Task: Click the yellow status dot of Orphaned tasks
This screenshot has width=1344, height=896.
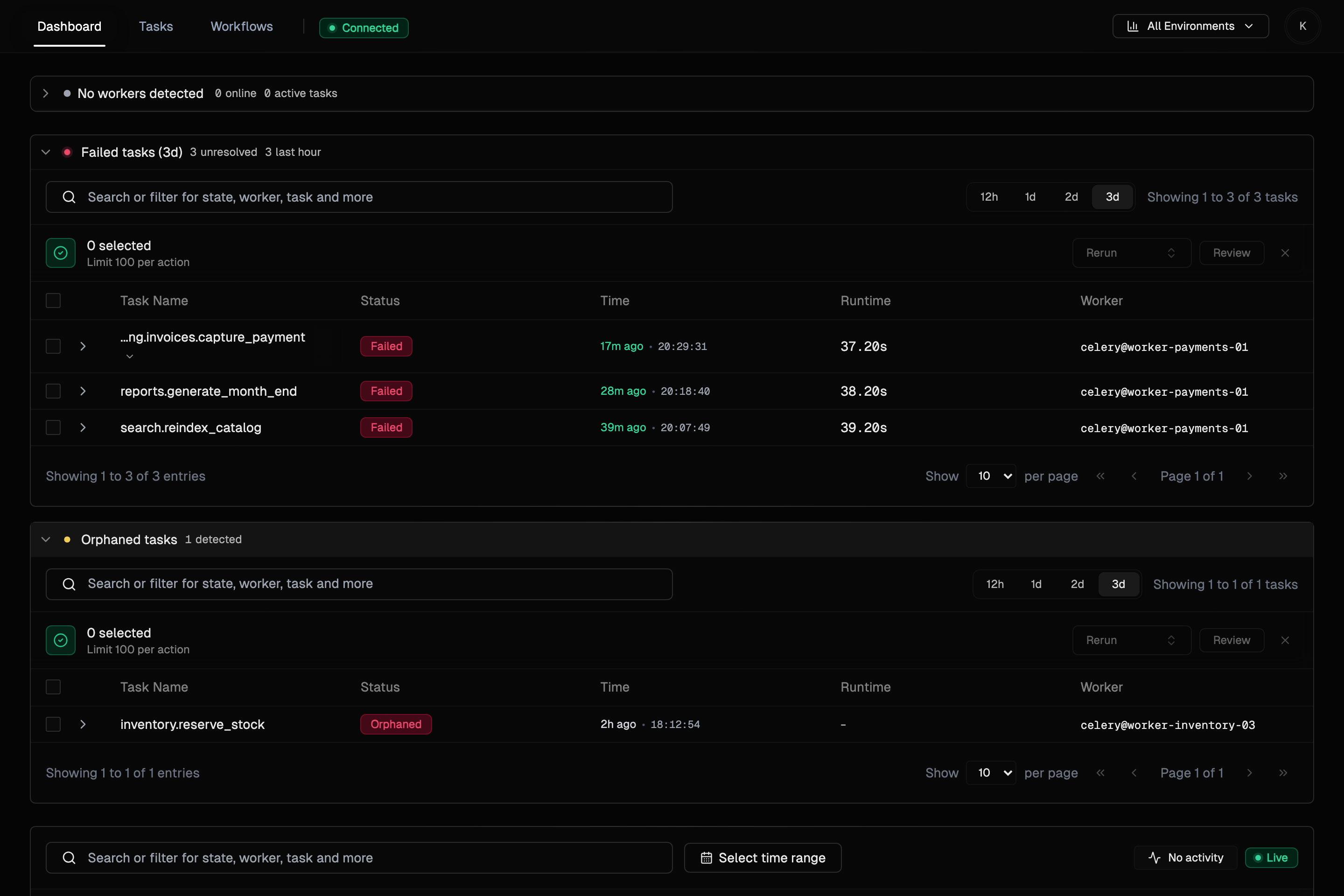Action: (67, 539)
